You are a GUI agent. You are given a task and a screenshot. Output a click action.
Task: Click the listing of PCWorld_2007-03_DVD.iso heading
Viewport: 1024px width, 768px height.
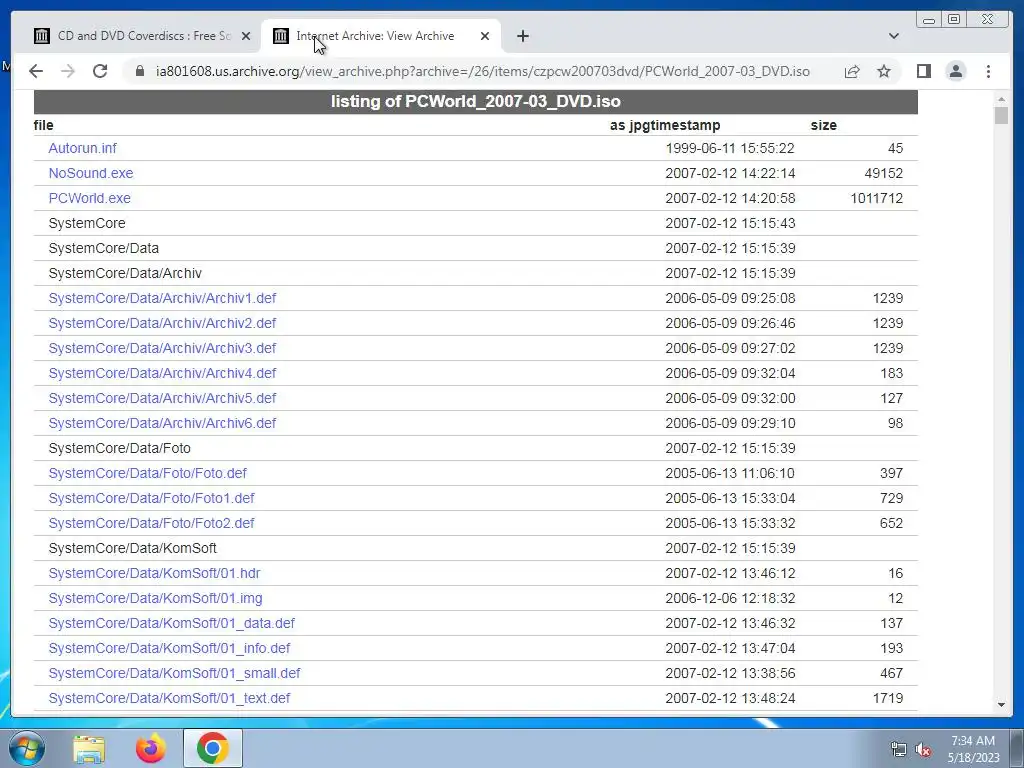pos(475,101)
